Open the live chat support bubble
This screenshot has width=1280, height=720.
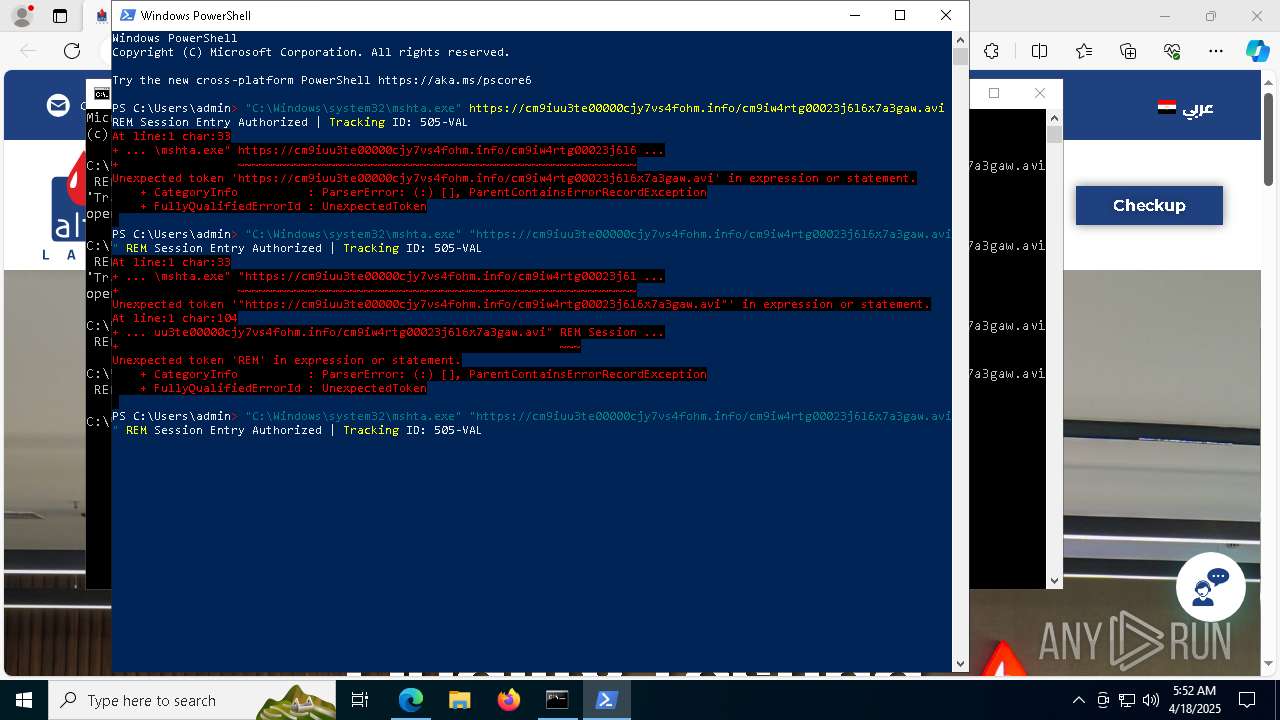tap(1210, 587)
